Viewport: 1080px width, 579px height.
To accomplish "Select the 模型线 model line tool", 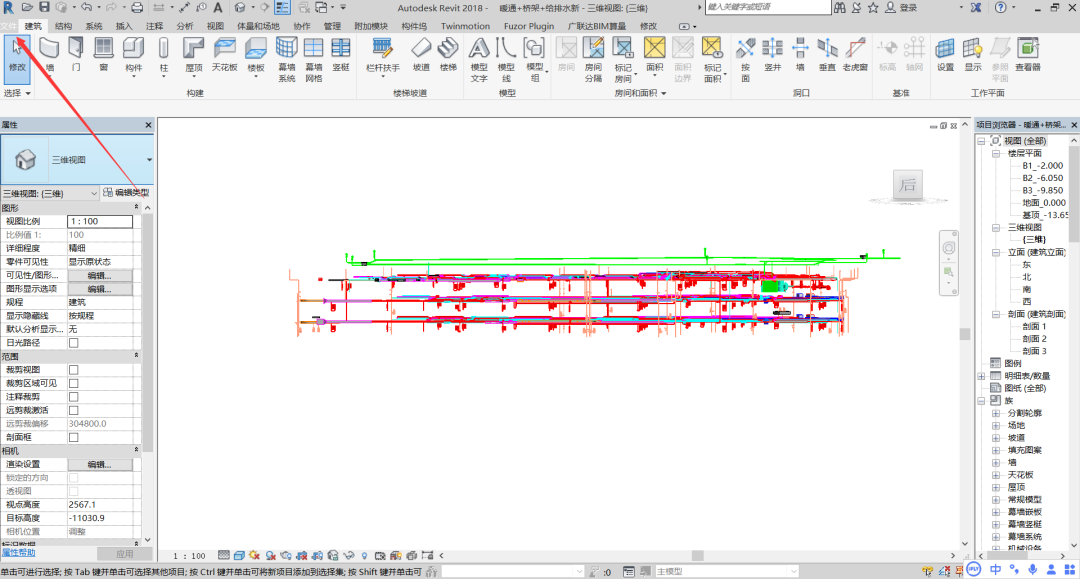I will click(x=506, y=59).
